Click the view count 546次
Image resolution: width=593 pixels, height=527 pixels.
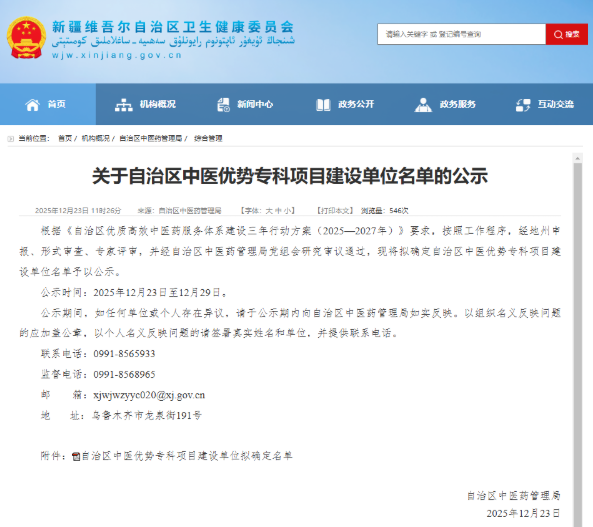click(x=399, y=211)
